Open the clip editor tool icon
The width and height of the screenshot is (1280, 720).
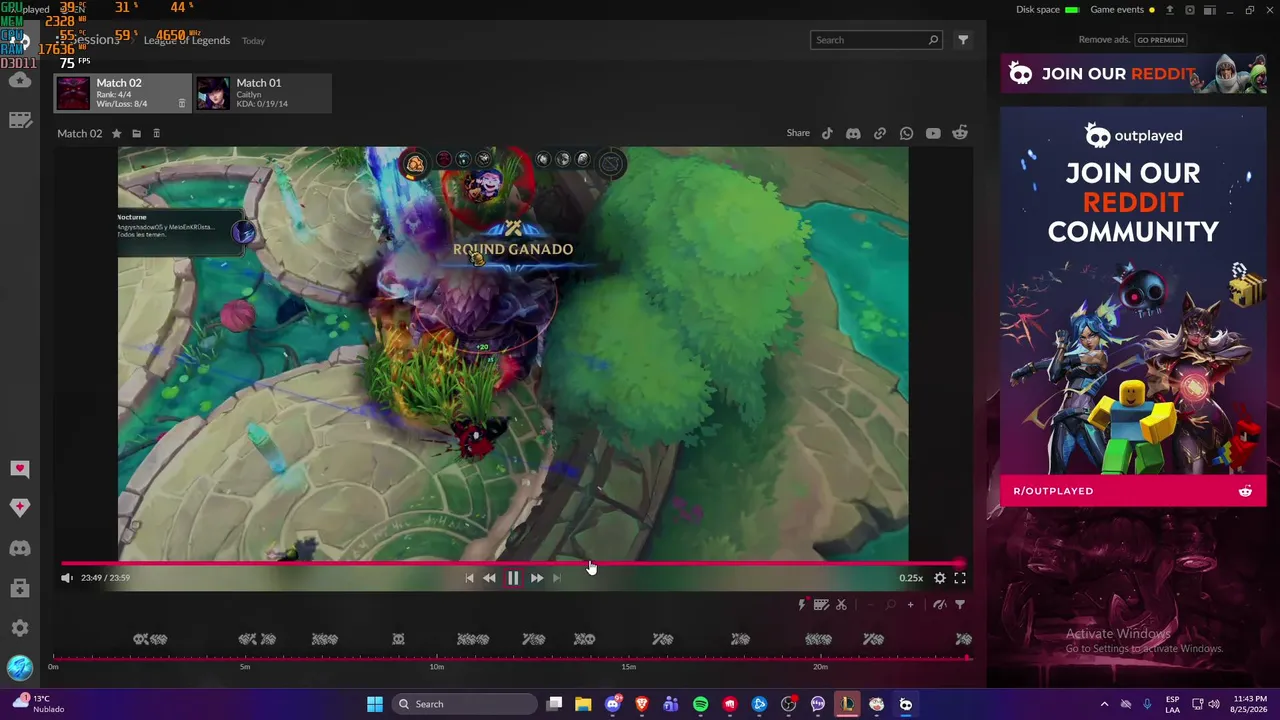(821, 605)
